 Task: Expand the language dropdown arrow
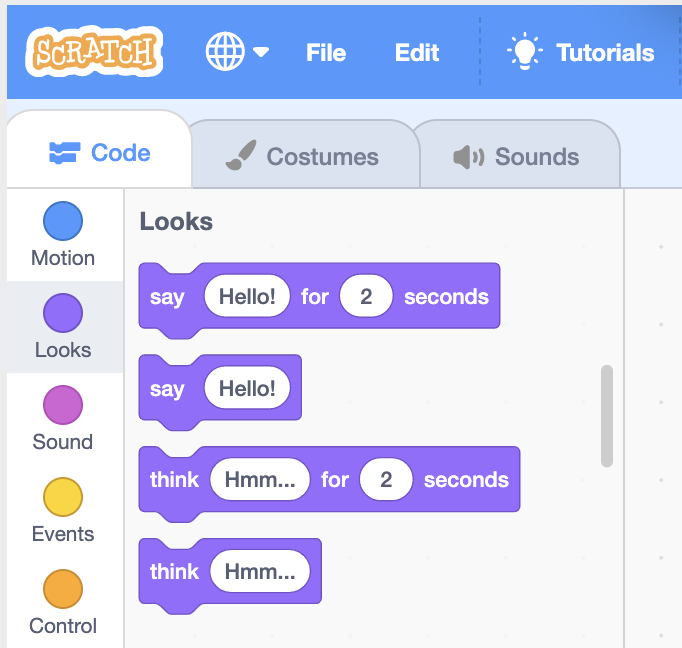click(x=261, y=53)
